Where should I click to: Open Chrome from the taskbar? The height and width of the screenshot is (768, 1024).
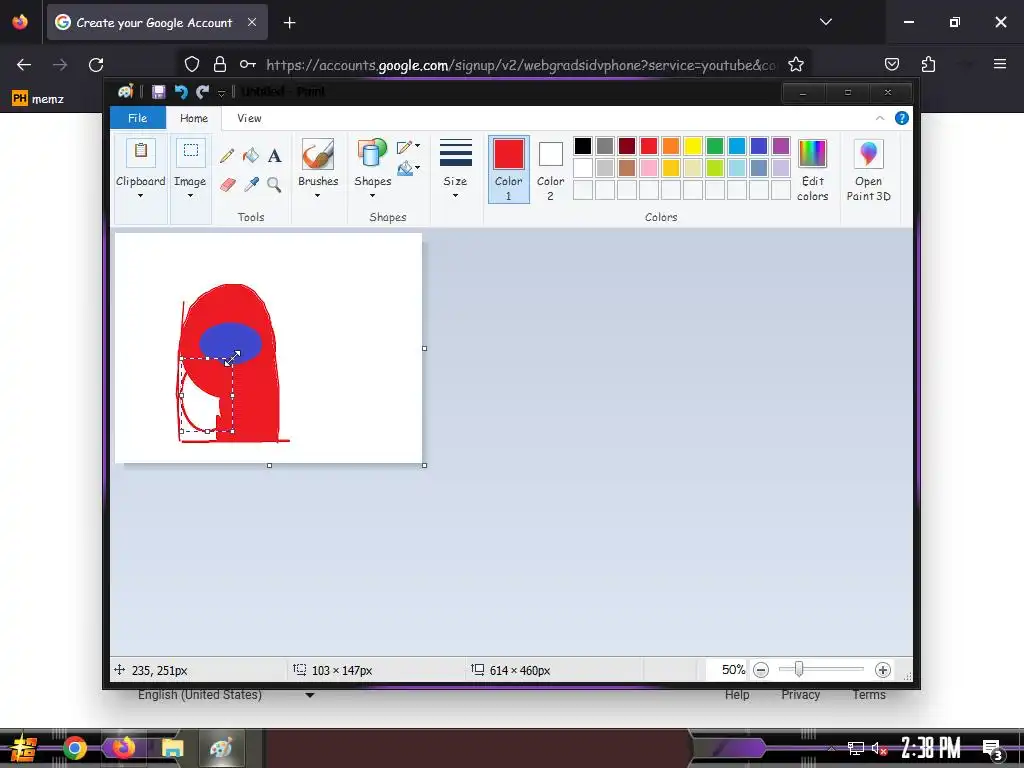(75, 748)
